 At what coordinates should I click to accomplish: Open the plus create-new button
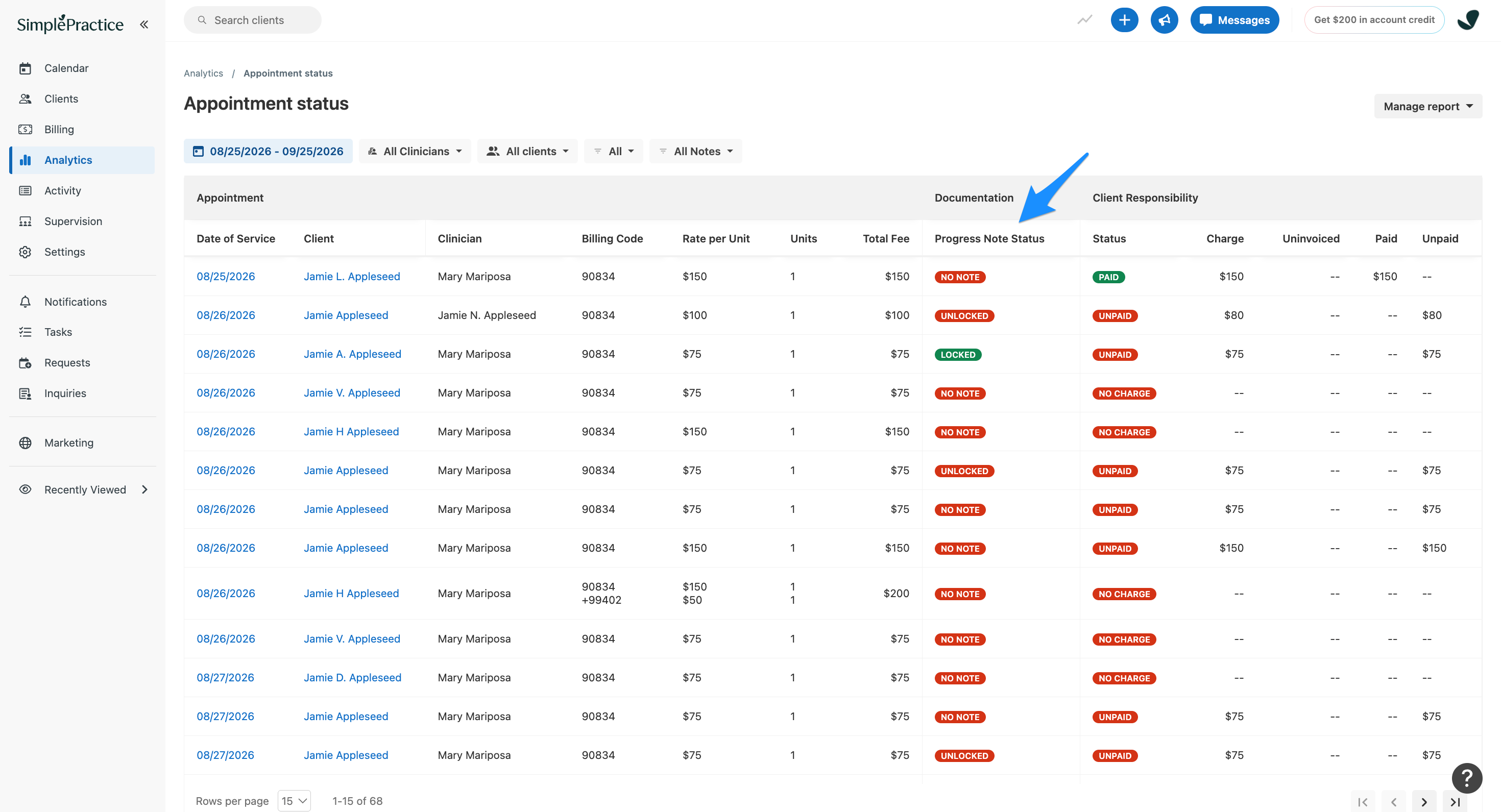point(1124,20)
